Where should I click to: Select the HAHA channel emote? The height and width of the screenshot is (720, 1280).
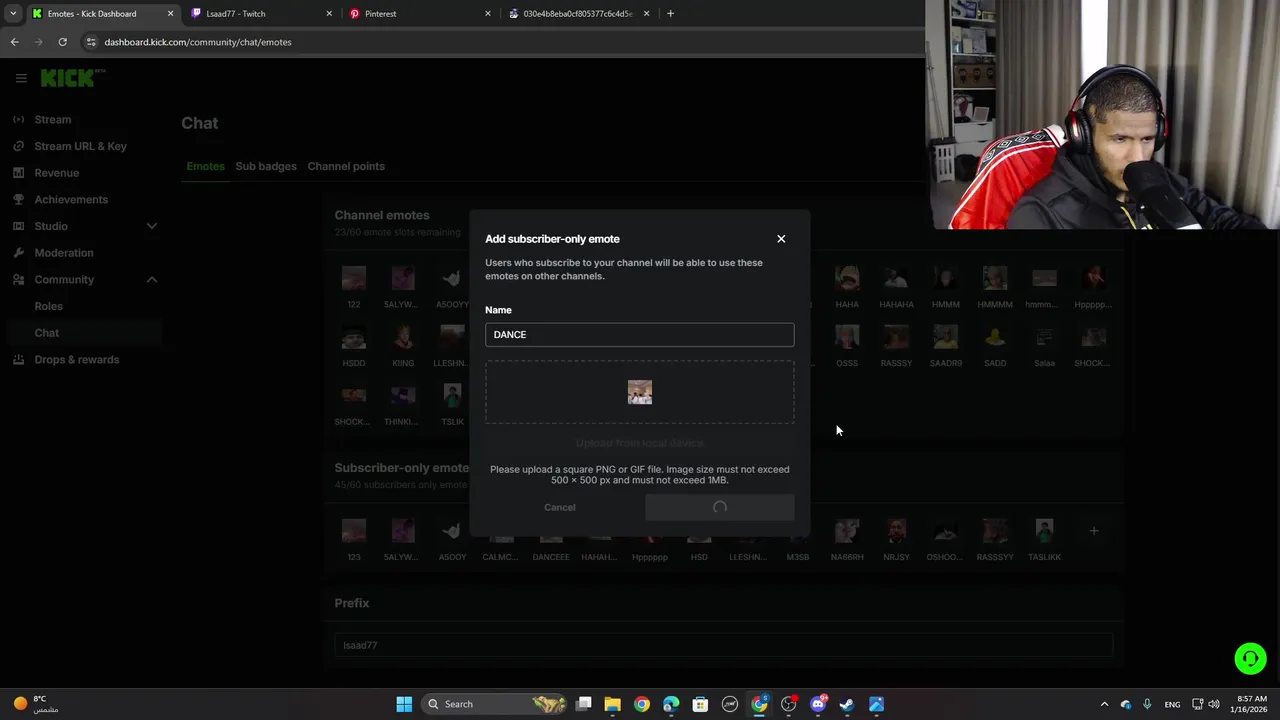click(847, 278)
